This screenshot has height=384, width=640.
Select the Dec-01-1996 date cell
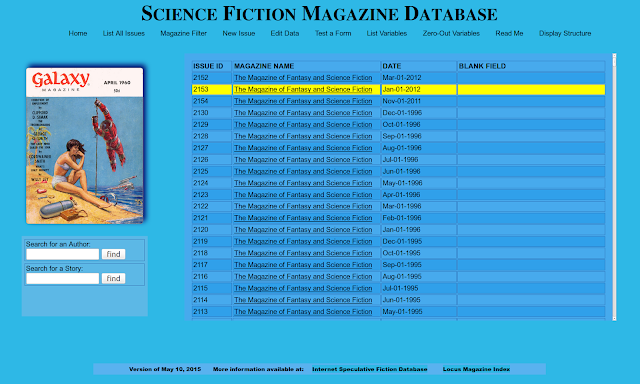tap(419, 113)
